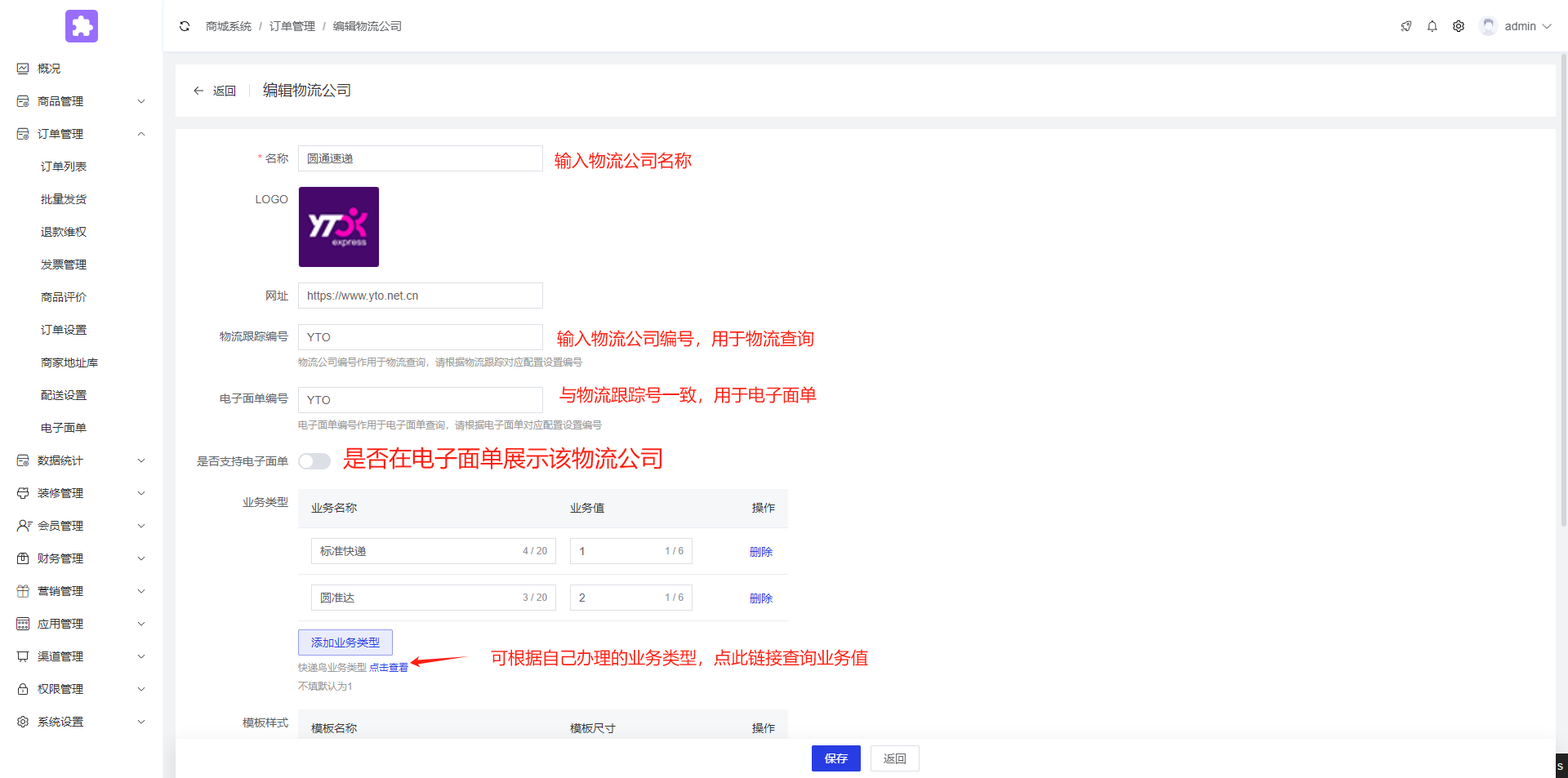This screenshot has height=778, width=1568.
Task: Click the back arrow next to 返回
Action: pos(198,91)
